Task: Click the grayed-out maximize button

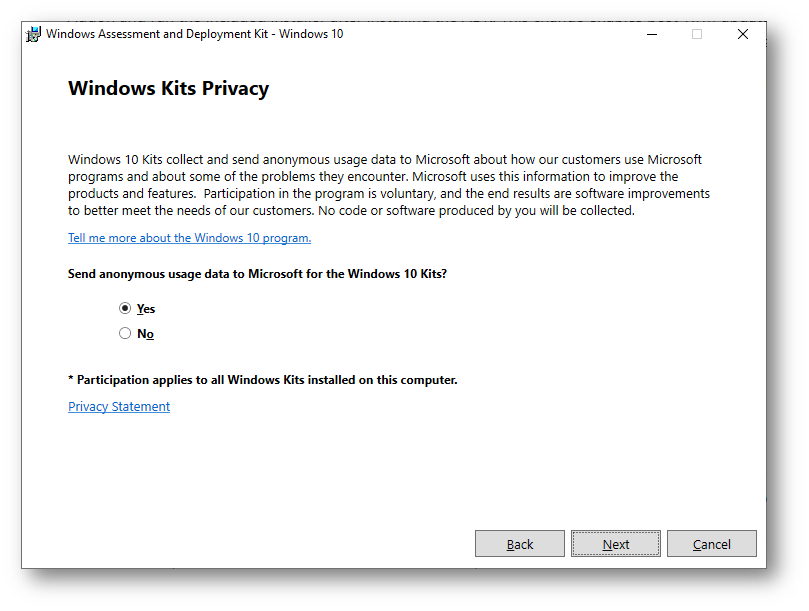Action: click(697, 34)
